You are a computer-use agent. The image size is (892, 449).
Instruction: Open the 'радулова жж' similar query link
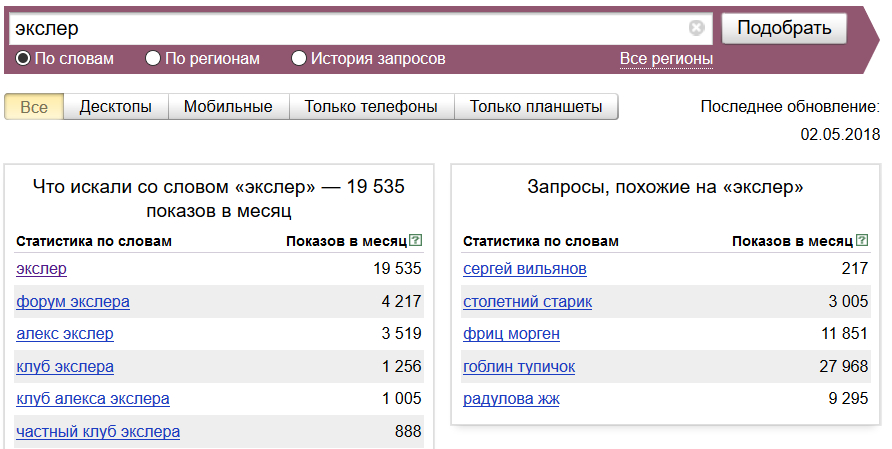(x=511, y=399)
